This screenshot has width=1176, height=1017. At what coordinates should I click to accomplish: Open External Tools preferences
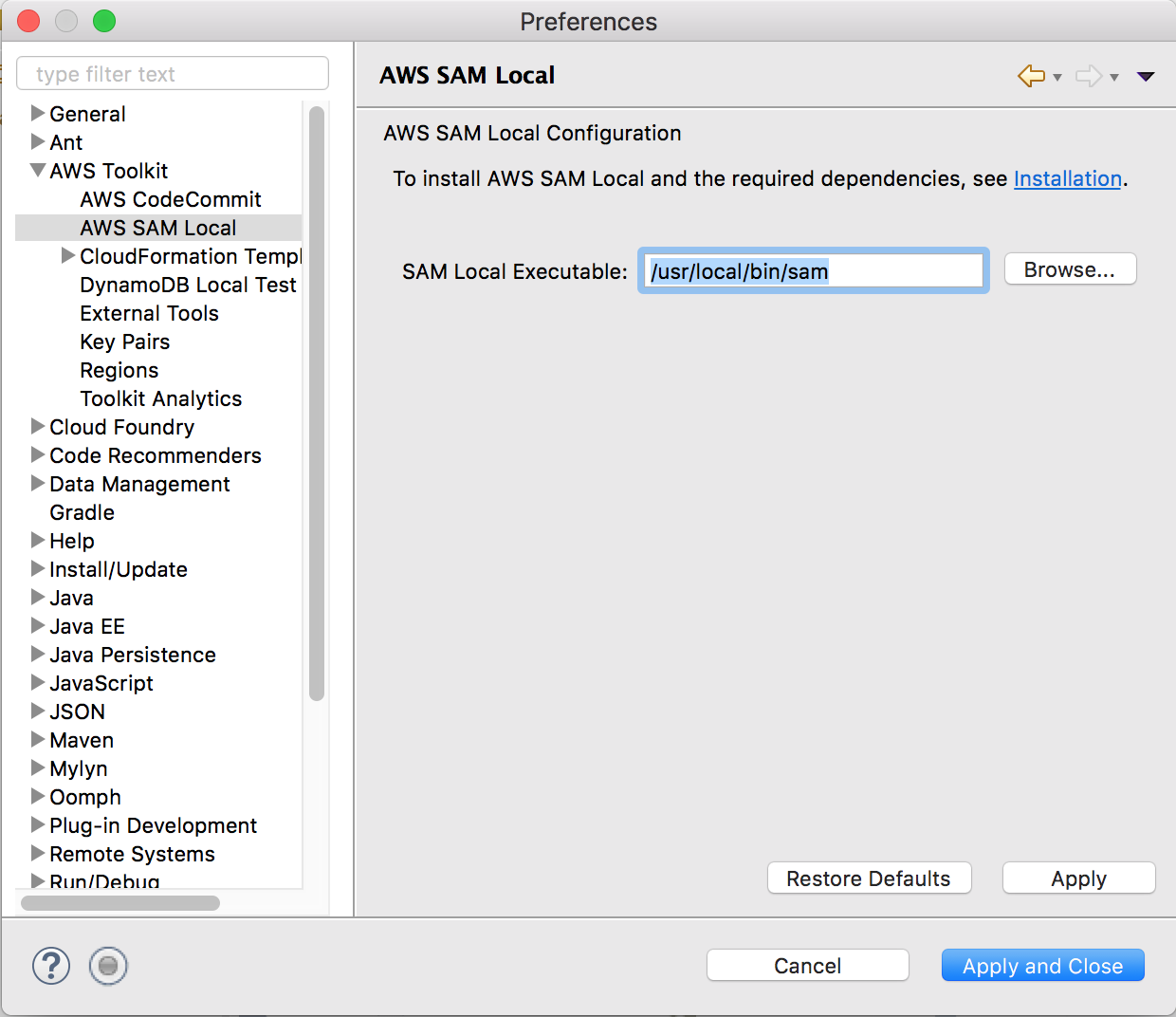(x=149, y=313)
